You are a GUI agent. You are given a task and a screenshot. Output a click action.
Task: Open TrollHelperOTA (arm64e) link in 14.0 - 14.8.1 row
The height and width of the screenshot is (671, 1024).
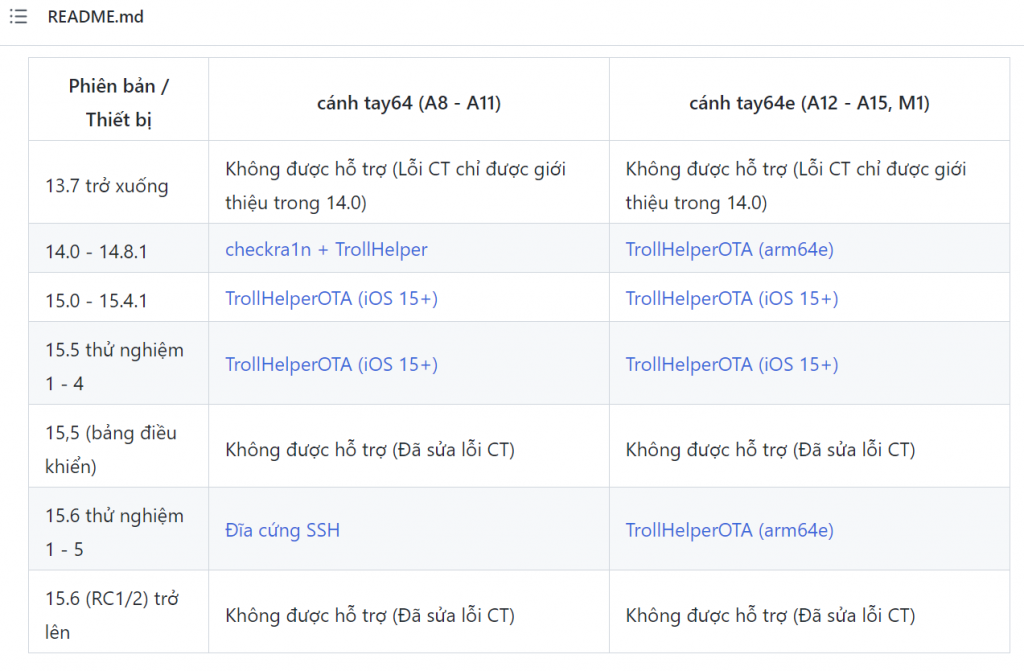pos(729,250)
